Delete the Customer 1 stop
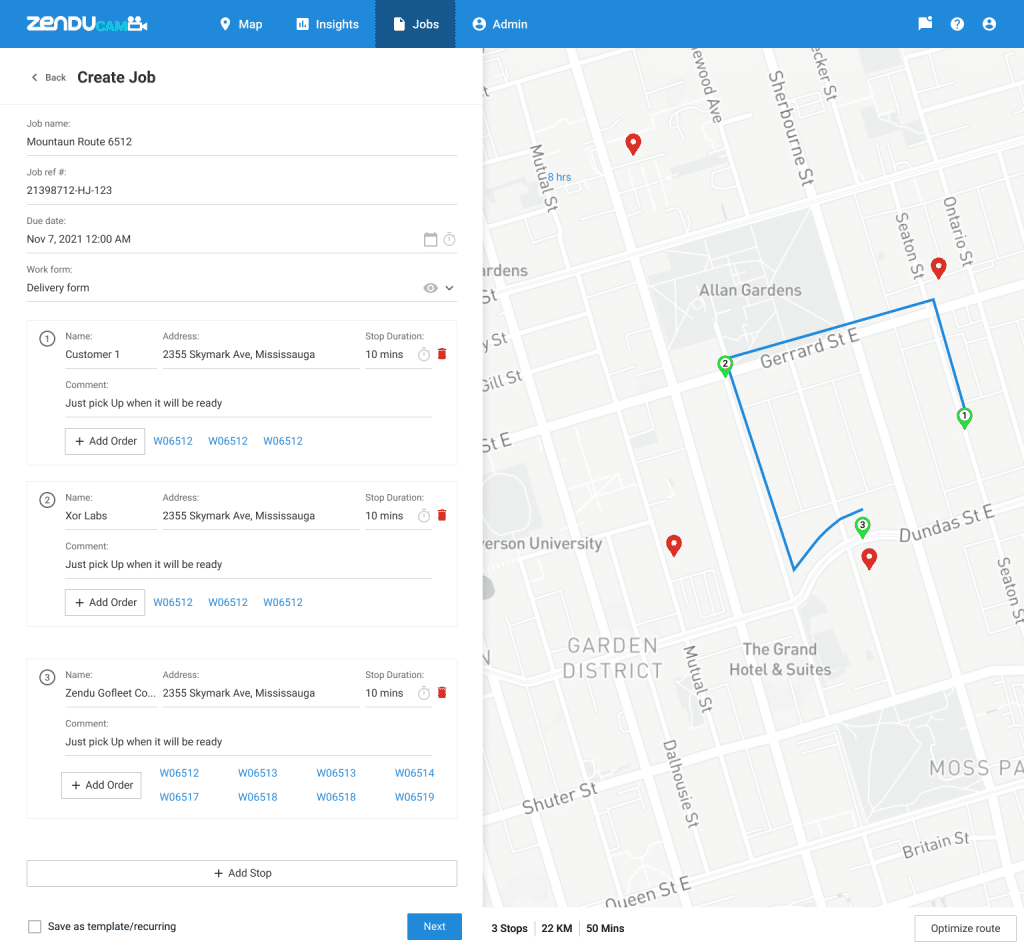The height and width of the screenshot is (950, 1024). 442,354
